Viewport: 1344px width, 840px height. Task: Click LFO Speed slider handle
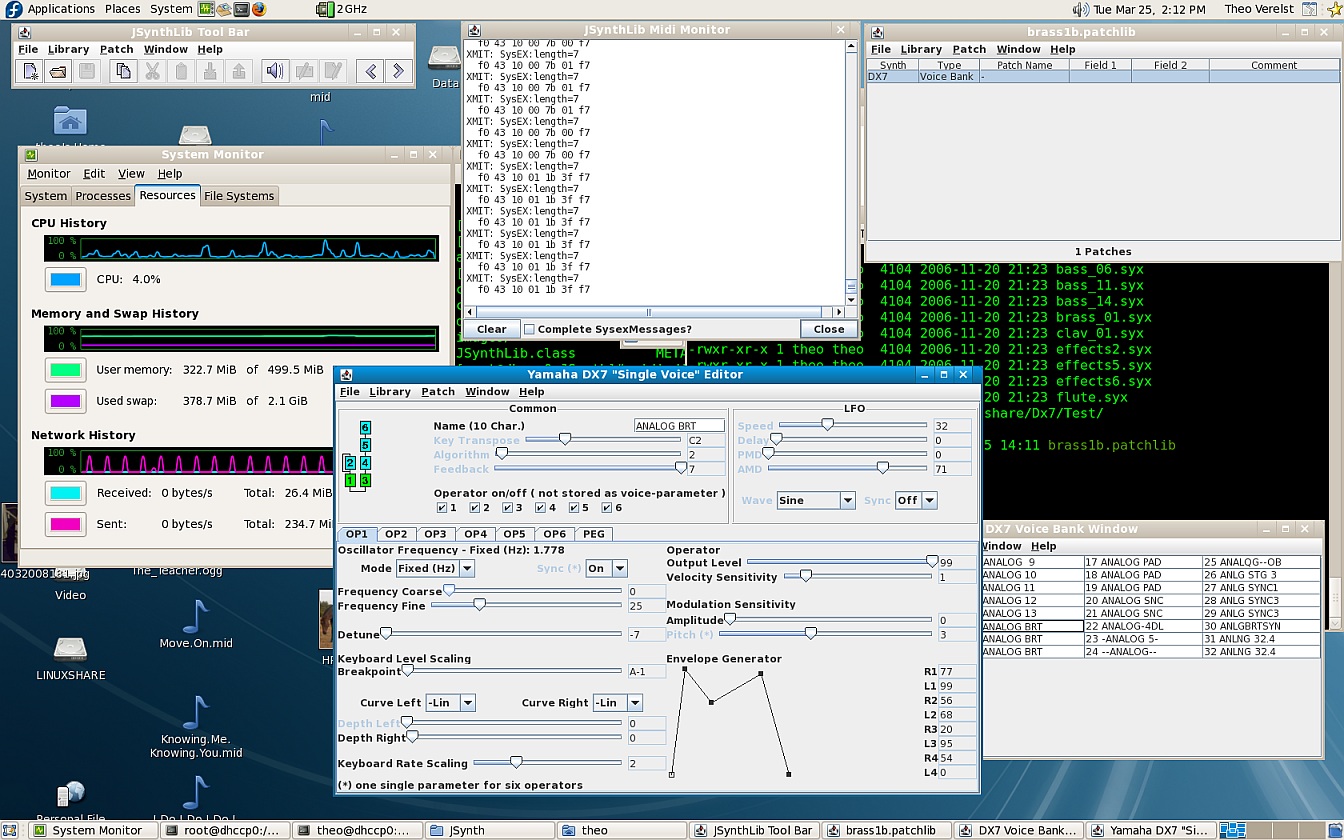coord(827,424)
